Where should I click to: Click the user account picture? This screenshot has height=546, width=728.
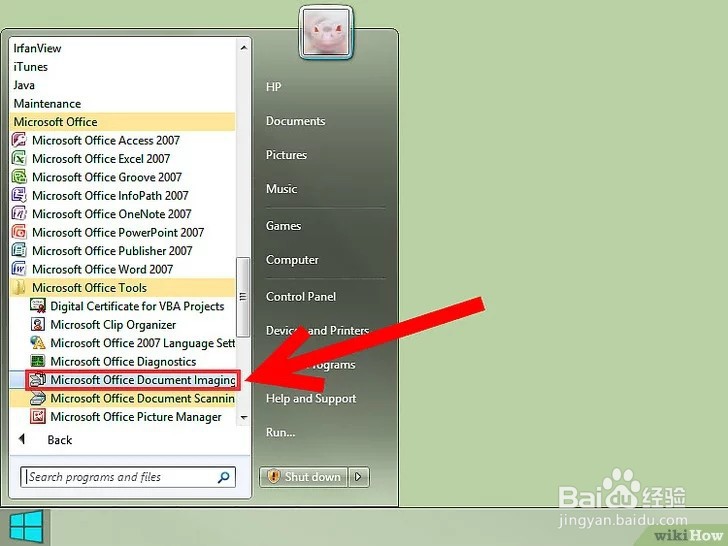[x=326, y=32]
